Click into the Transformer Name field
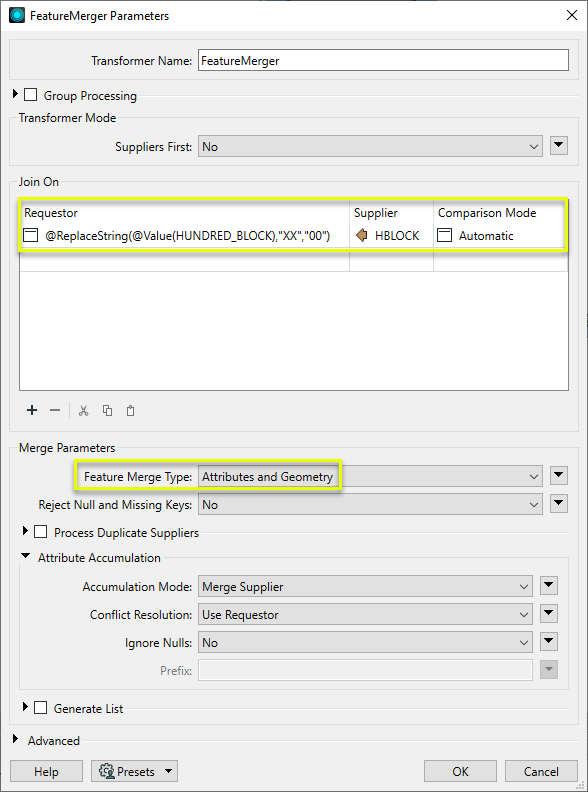 (x=383, y=61)
